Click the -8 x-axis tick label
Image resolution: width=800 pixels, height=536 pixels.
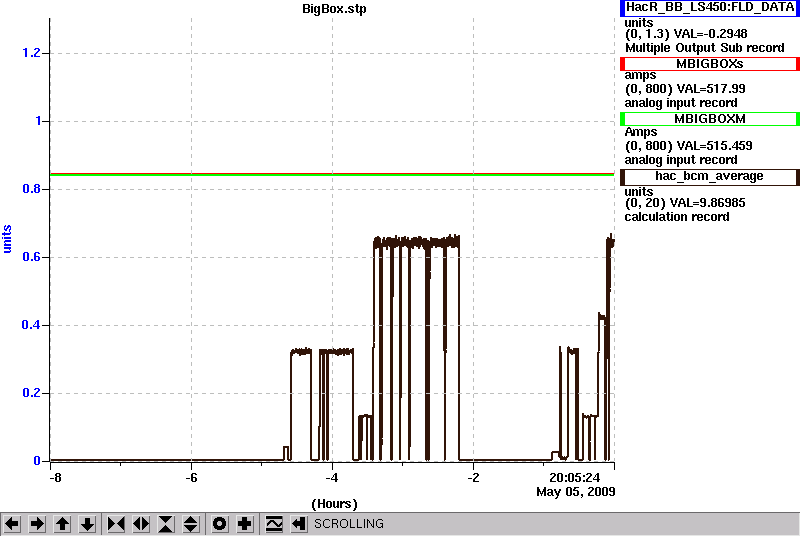click(x=55, y=478)
